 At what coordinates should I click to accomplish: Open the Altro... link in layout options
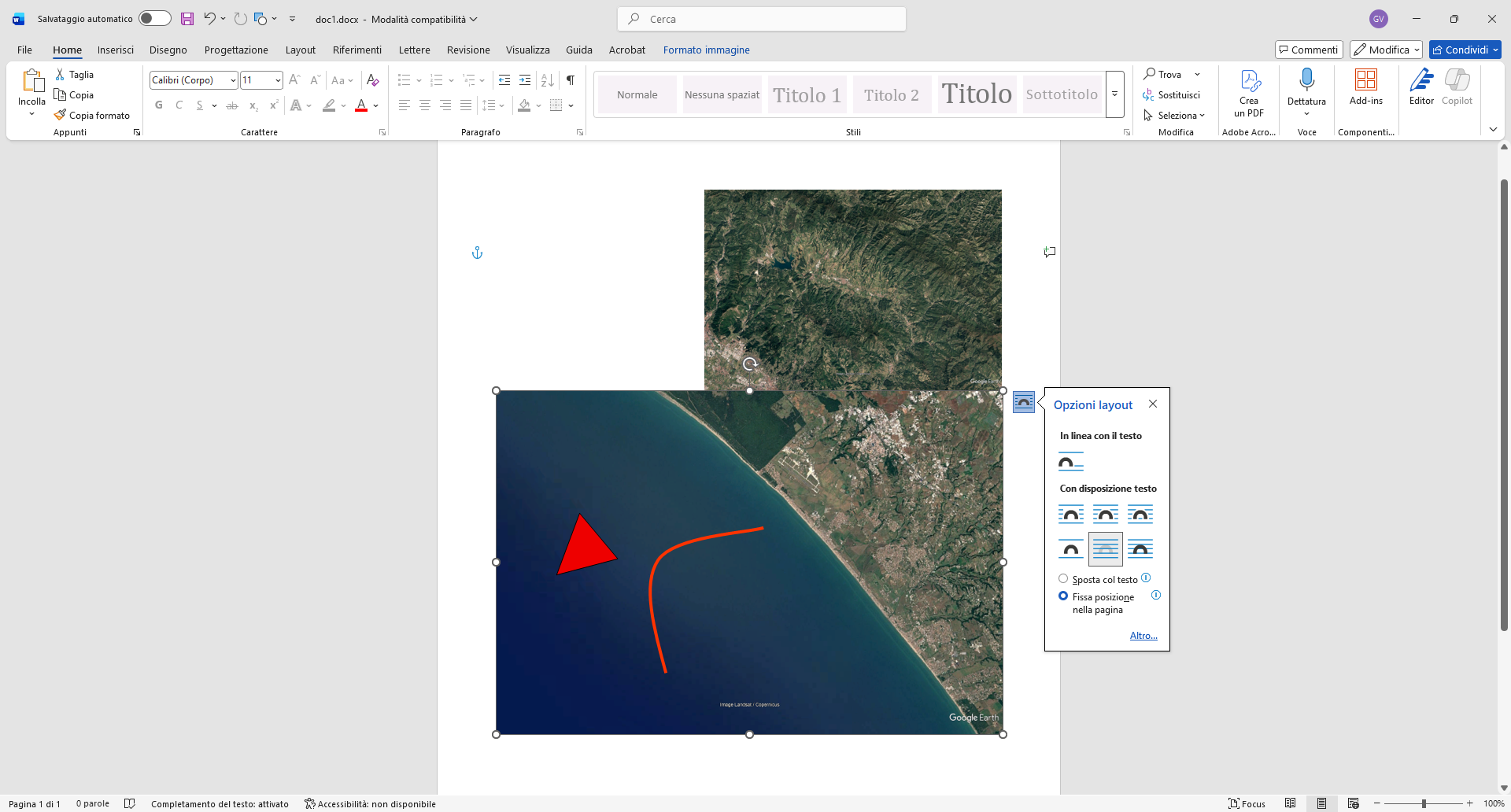[x=1143, y=636]
